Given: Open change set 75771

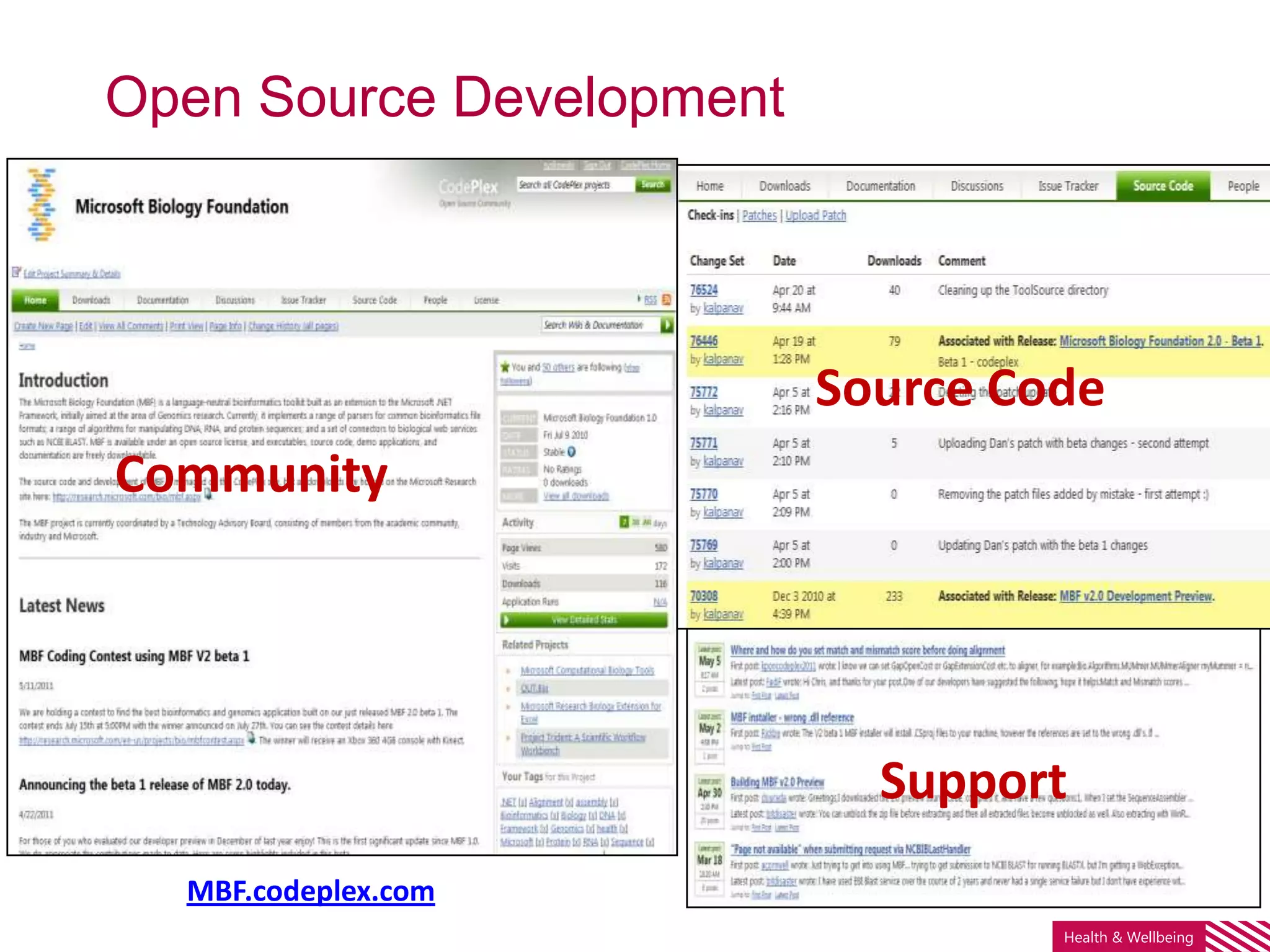Looking at the screenshot, I should [x=704, y=443].
